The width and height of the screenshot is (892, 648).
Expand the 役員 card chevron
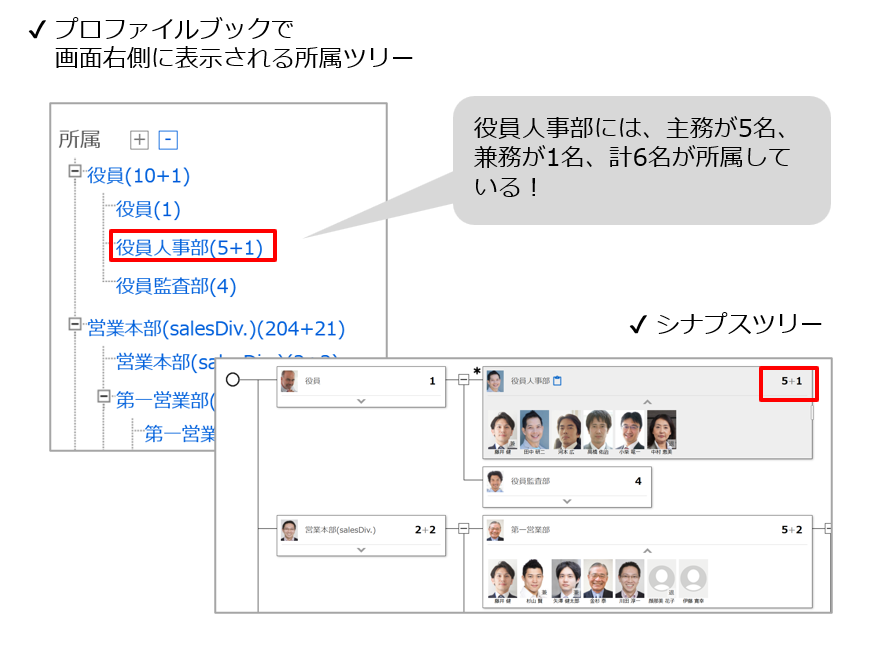[x=361, y=401]
